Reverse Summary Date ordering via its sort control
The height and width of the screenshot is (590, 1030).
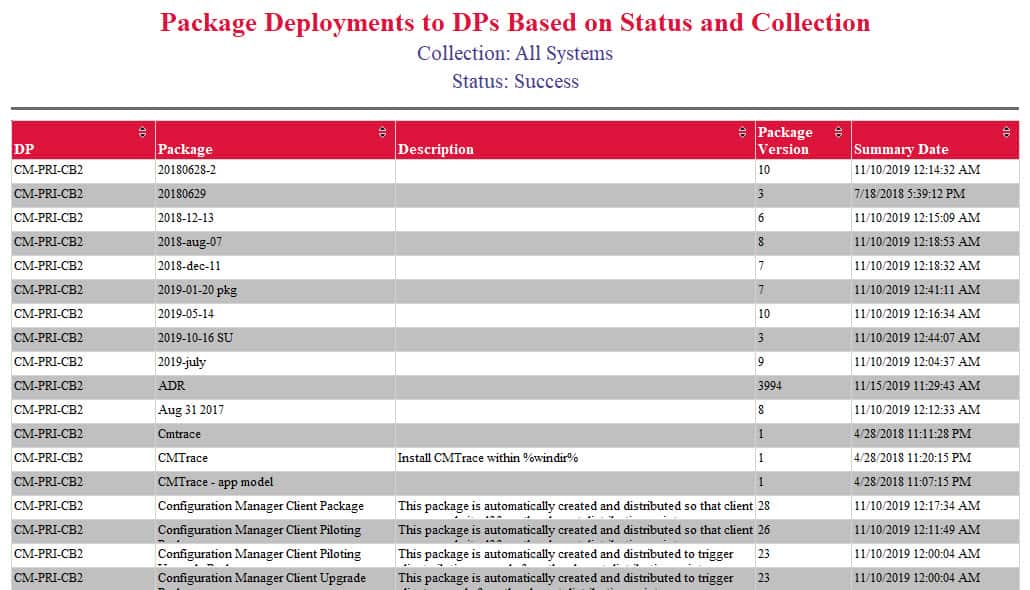[x=1007, y=131]
